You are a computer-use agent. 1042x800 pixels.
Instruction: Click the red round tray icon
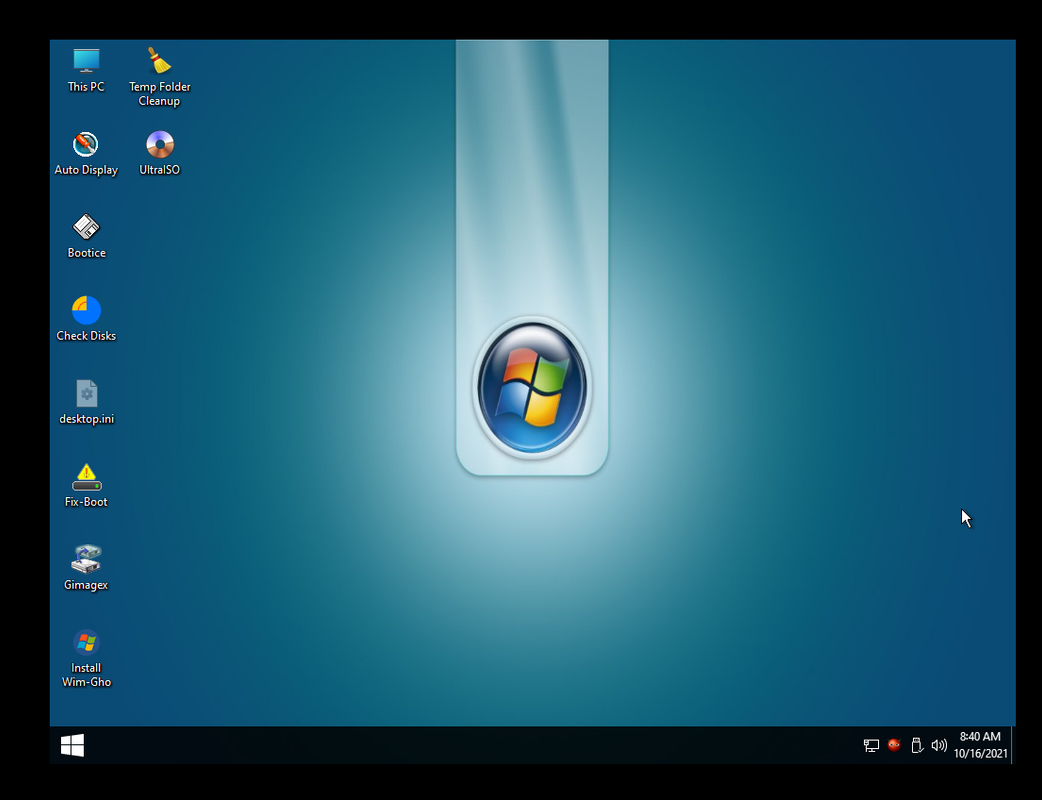[x=894, y=745]
